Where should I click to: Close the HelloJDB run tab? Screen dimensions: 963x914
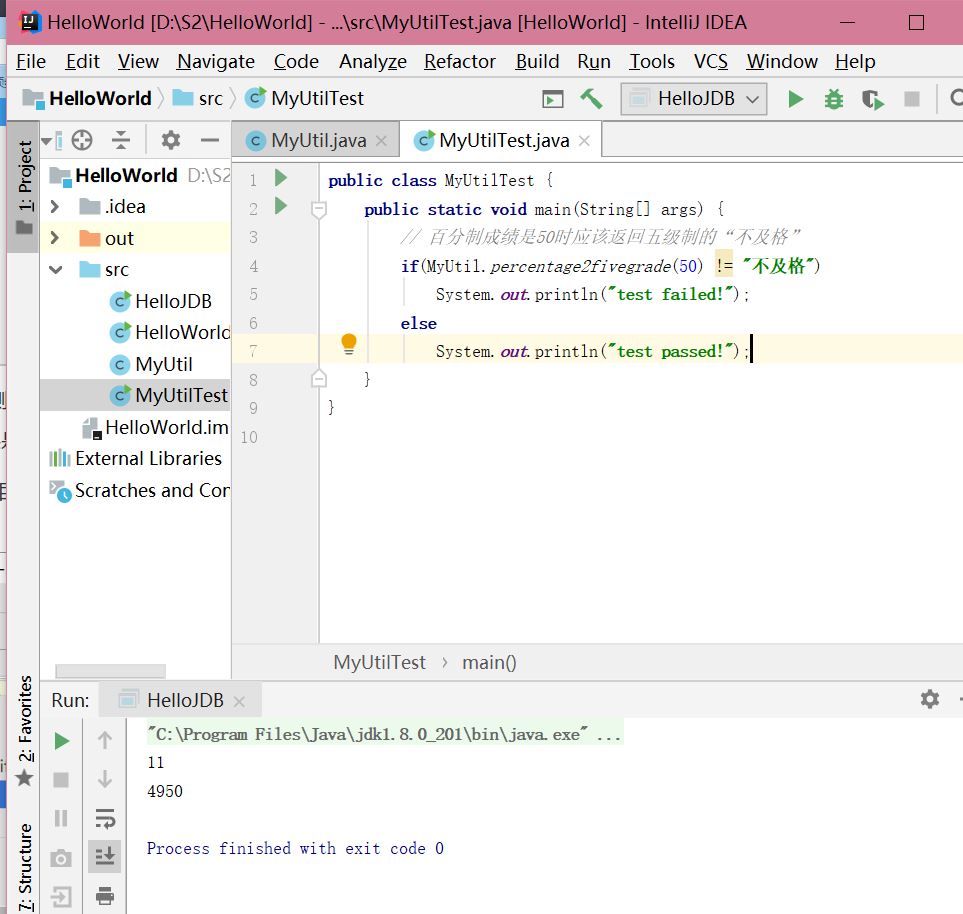click(x=240, y=701)
